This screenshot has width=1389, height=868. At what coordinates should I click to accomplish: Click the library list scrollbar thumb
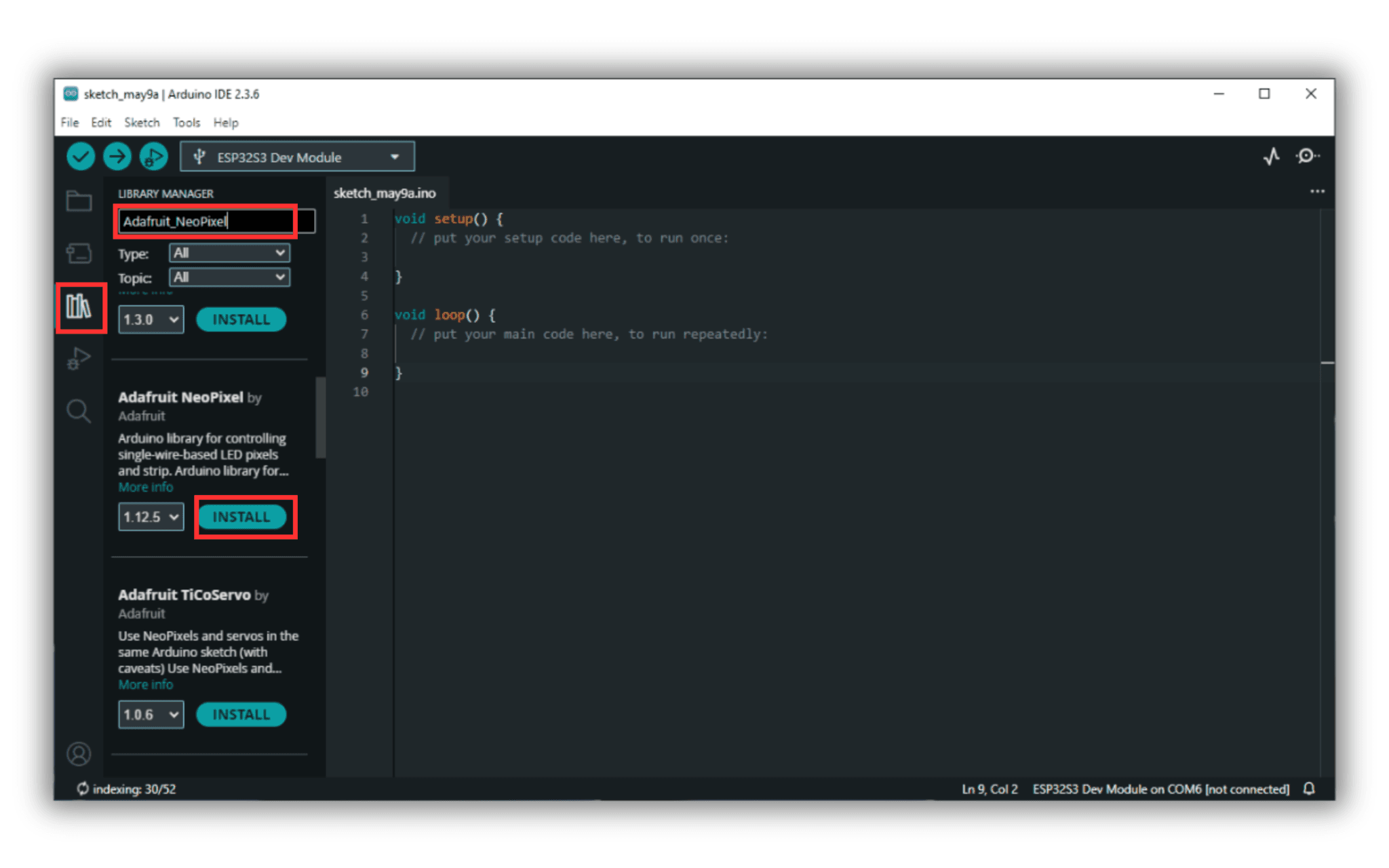pos(320,418)
